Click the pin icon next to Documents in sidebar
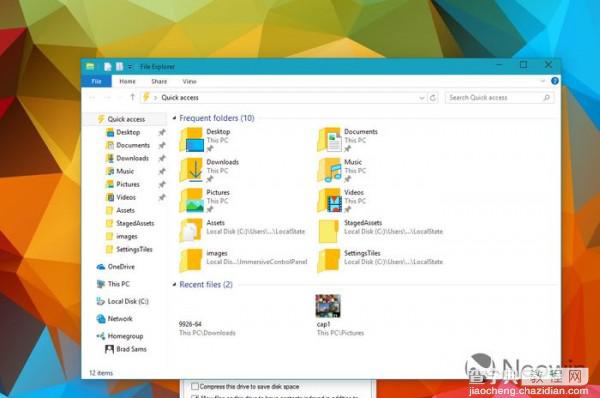The image size is (600, 398). (x=162, y=145)
